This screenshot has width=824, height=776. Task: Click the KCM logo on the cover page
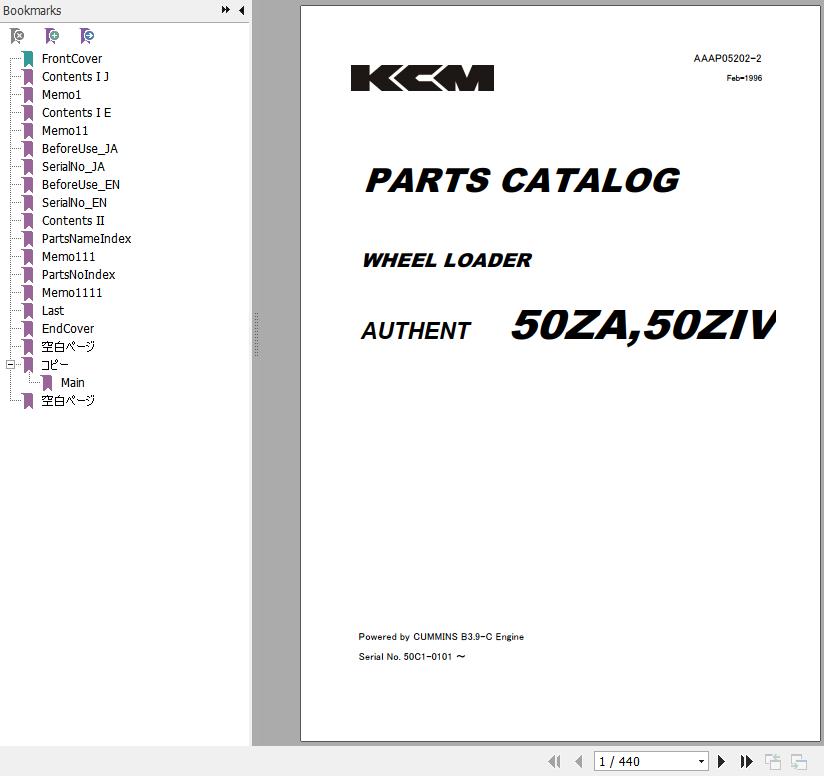coord(423,78)
